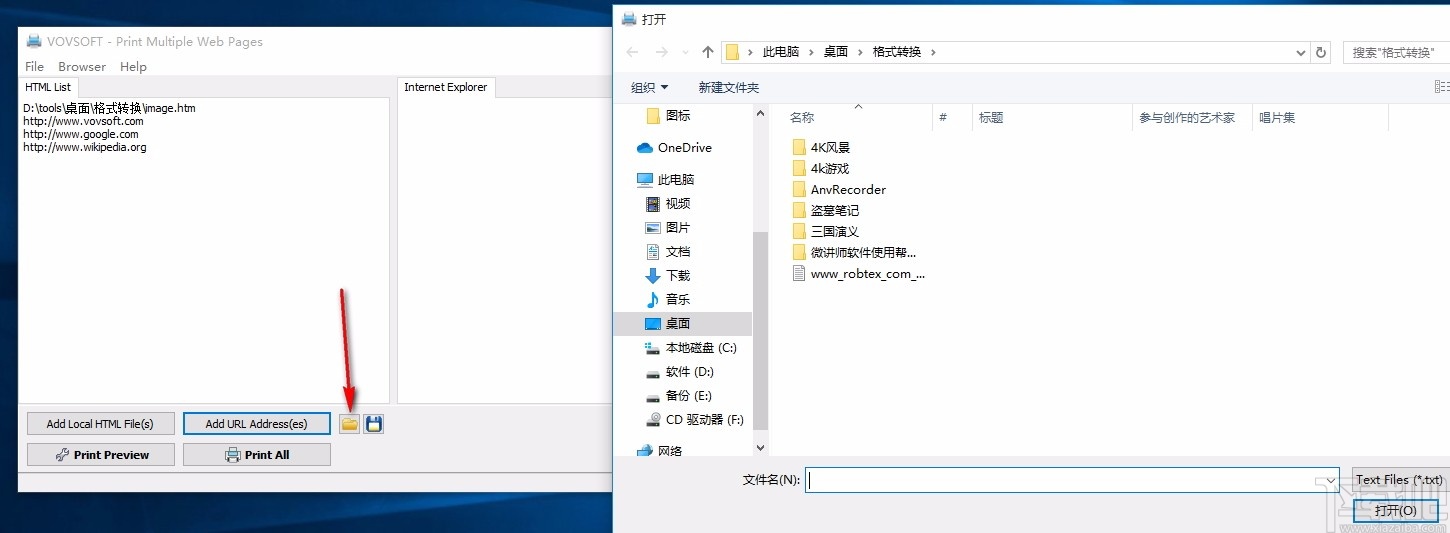
Task: Sort by the 标题 column header
Action: point(991,118)
